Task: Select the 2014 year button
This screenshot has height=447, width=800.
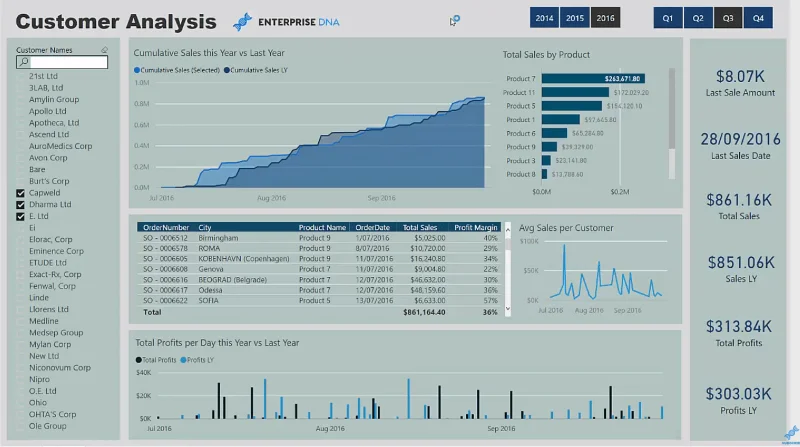Action: click(544, 18)
